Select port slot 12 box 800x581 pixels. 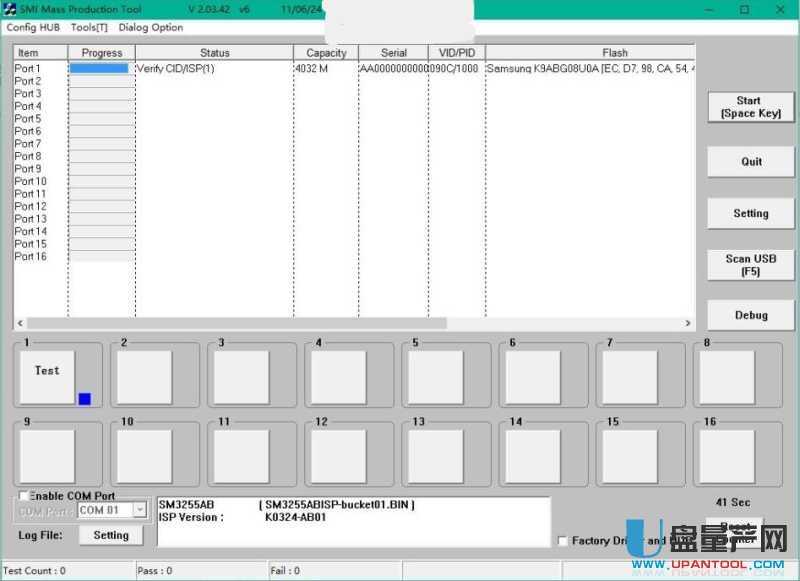338,456
